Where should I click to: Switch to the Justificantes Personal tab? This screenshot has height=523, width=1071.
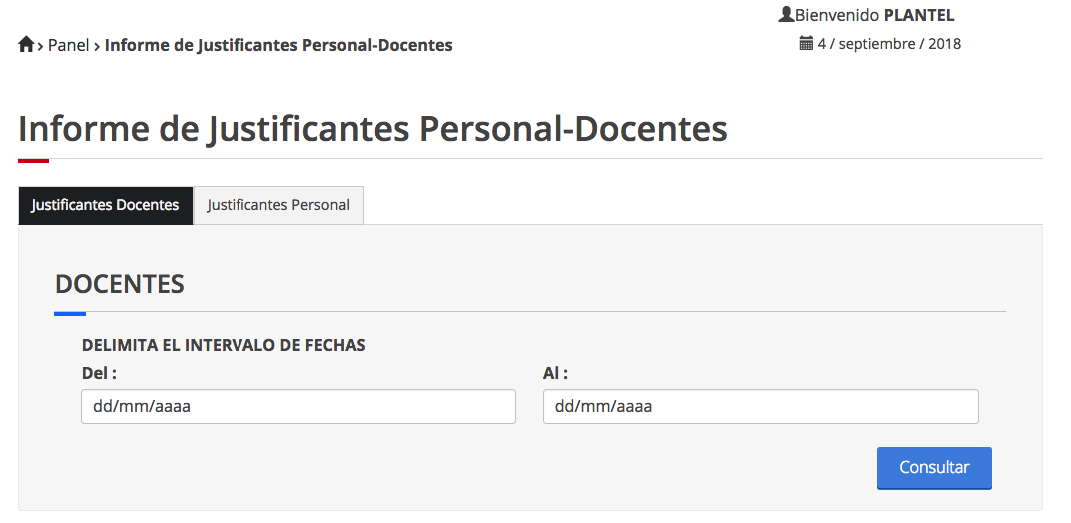click(278, 205)
